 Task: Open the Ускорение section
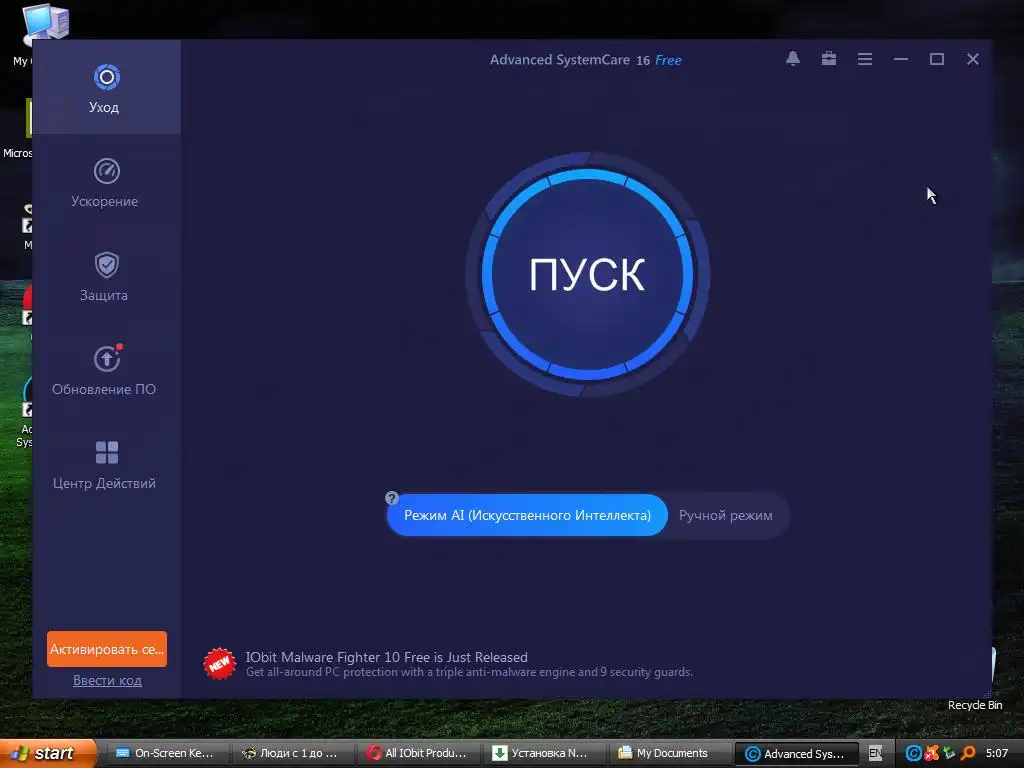tap(106, 183)
